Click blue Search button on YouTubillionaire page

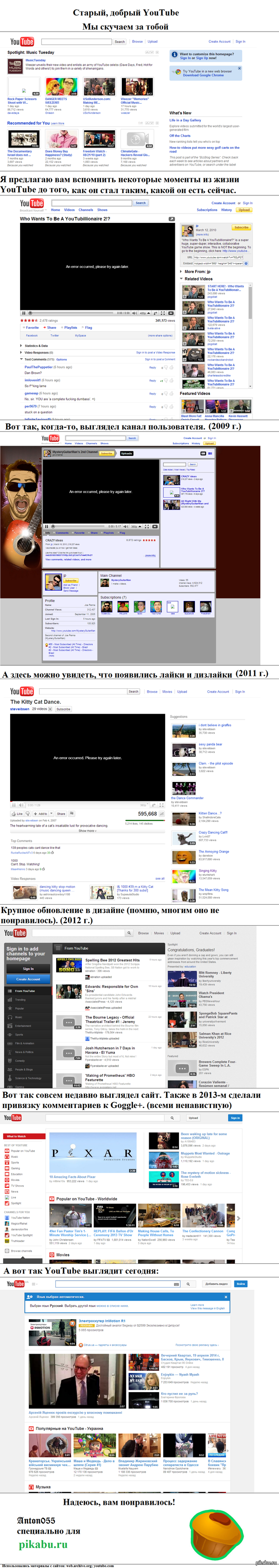141,203
